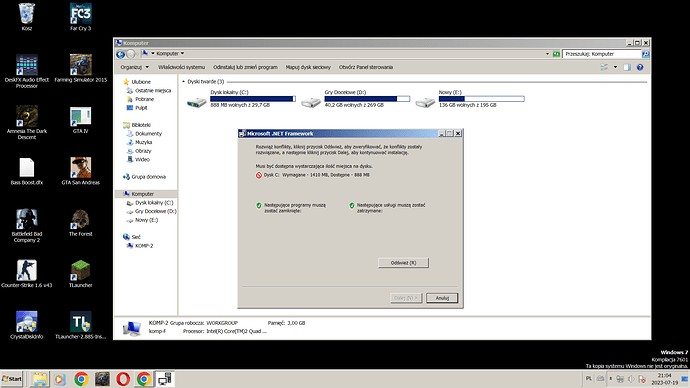This screenshot has width=690, height=388.
Task: Click the Przeszukaj: Komputer search field
Action: coord(601,54)
